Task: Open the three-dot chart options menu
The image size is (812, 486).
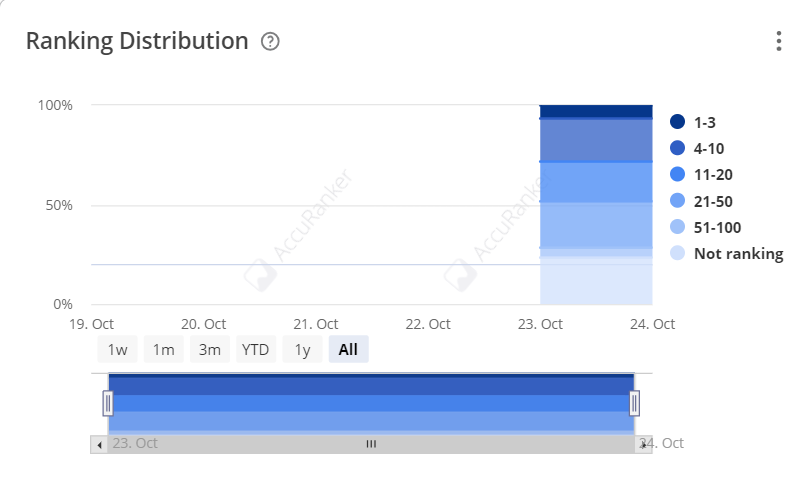Action: [x=779, y=41]
